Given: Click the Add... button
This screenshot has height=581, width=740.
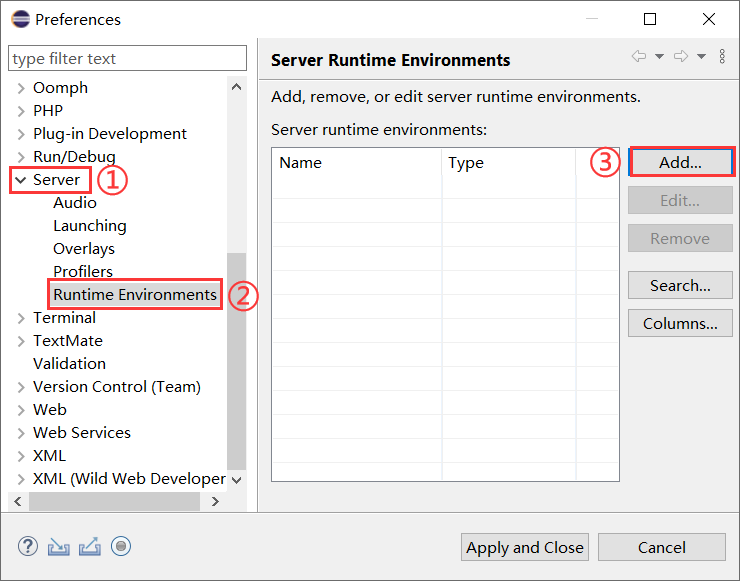Looking at the screenshot, I should point(680,162).
